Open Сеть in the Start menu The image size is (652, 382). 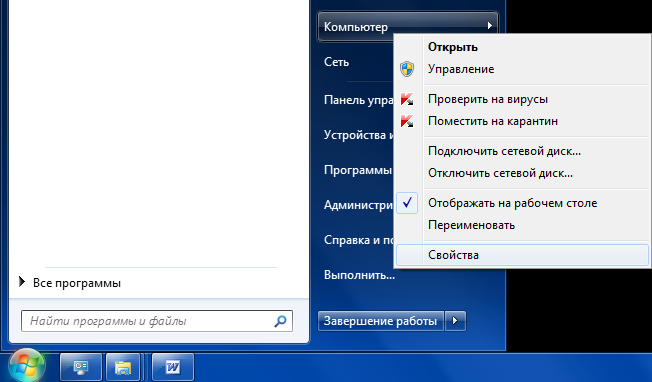(x=336, y=62)
